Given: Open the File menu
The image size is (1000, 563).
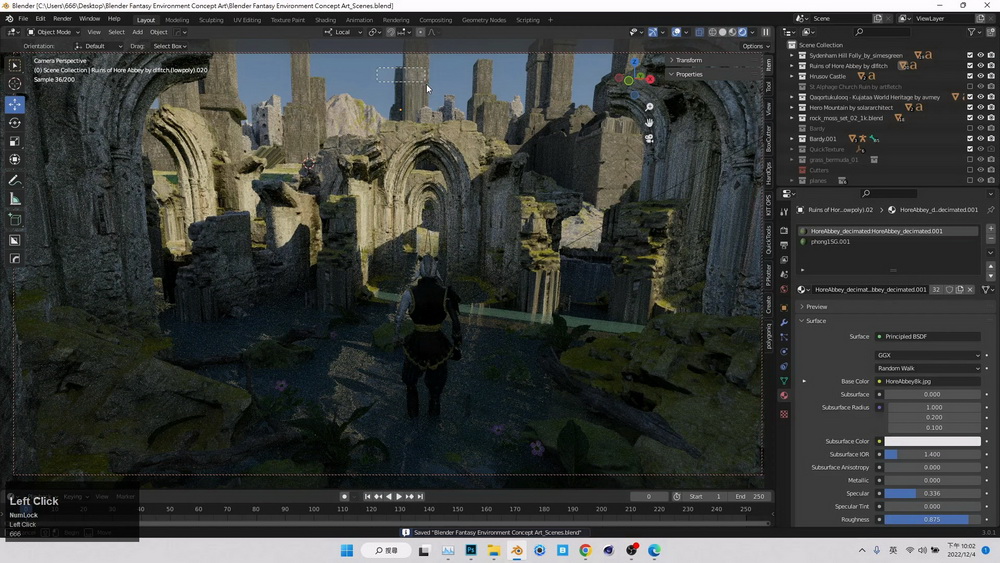Looking at the screenshot, I should click(x=23, y=18).
